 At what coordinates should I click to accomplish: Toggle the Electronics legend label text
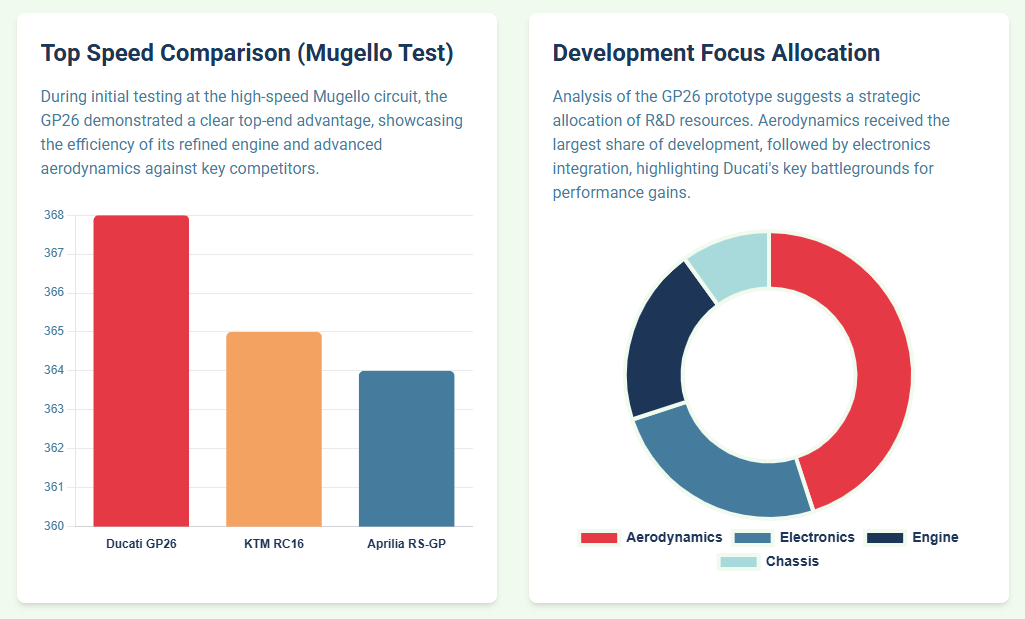[817, 538]
